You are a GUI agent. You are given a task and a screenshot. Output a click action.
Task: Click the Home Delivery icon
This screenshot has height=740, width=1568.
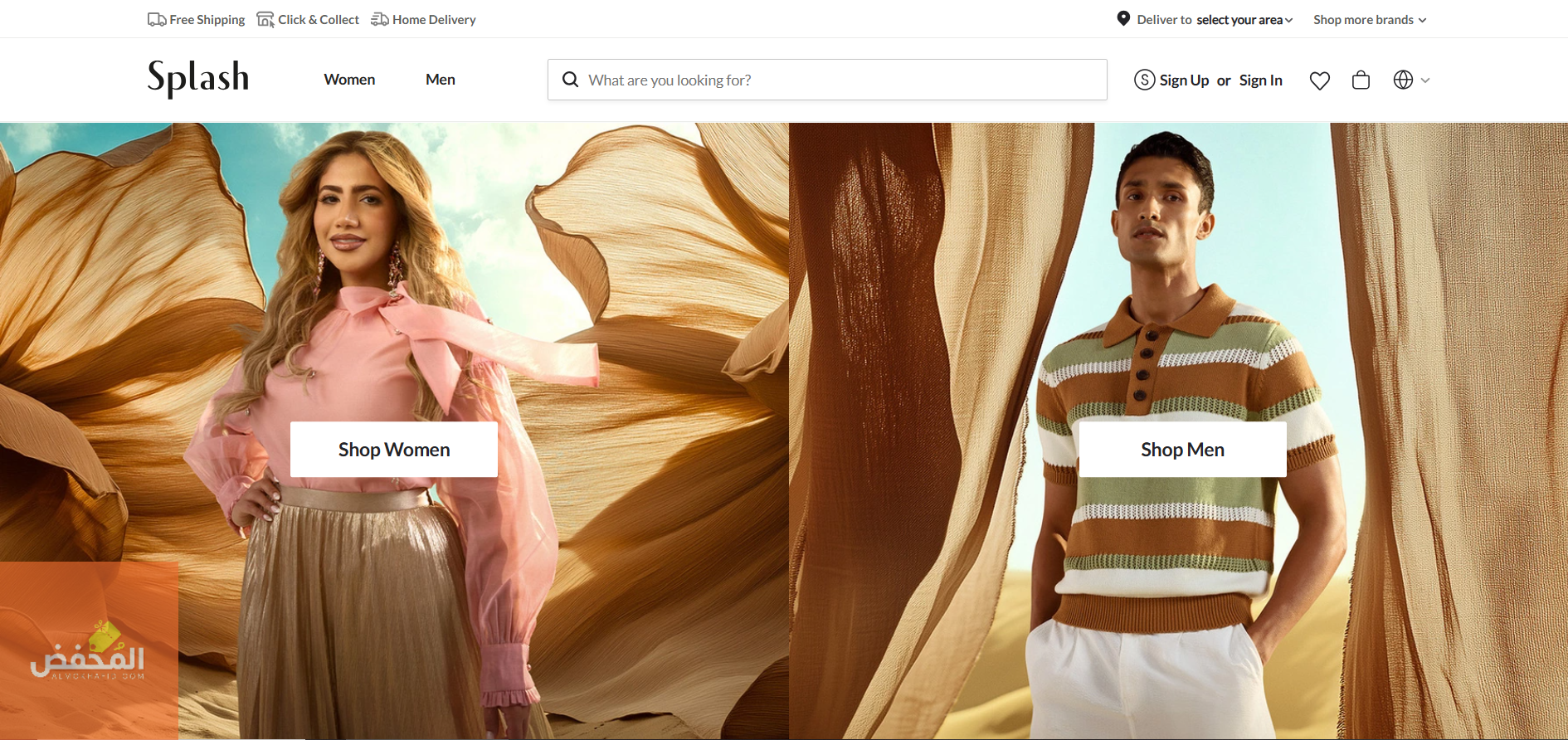click(380, 20)
